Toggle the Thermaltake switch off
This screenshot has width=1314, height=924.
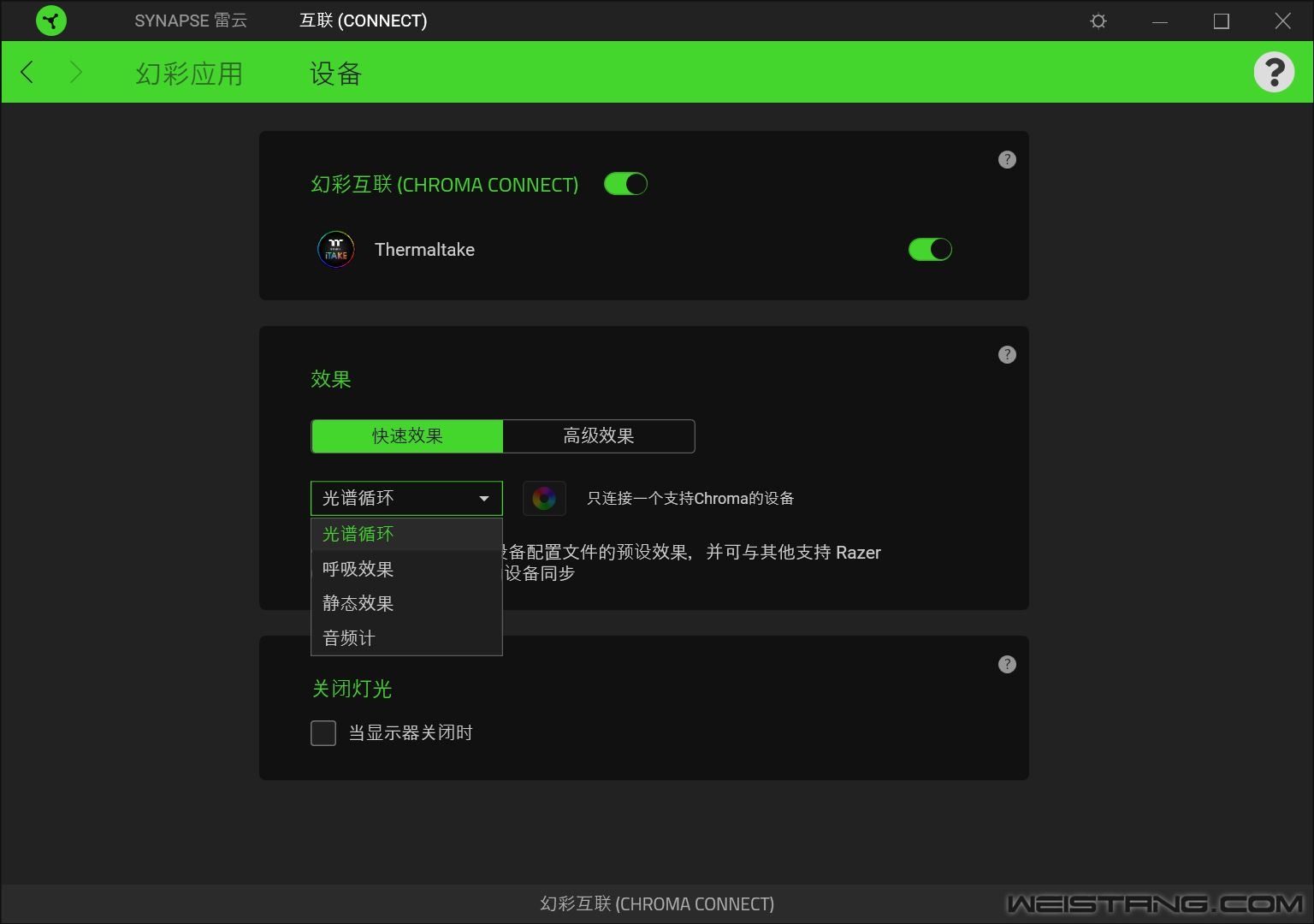point(930,250)
